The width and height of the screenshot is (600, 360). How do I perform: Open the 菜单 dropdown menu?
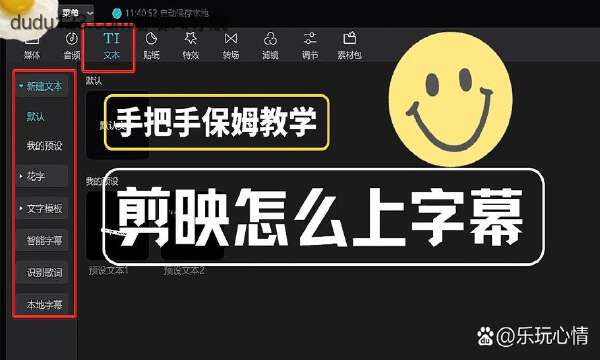click(x=78, y=13)
